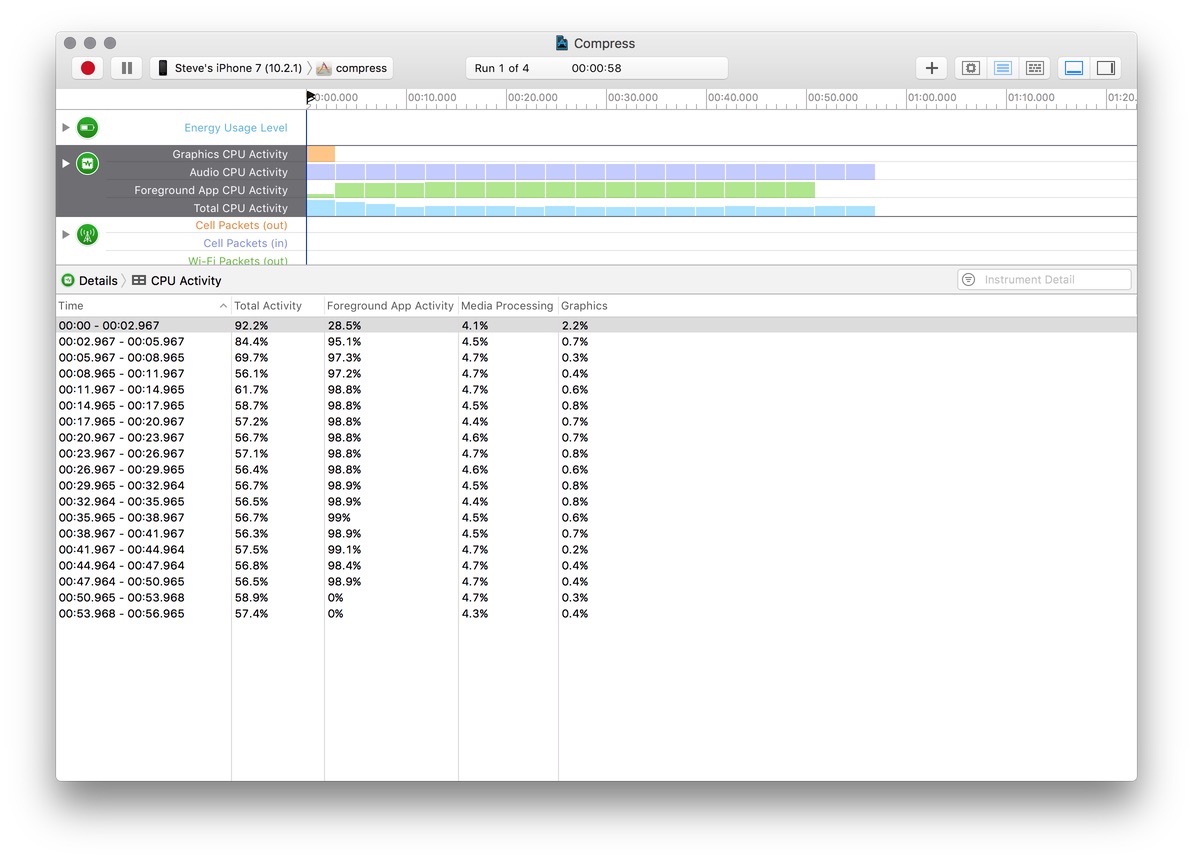Open the compress target app selector
The width and height of the screenshot is (1193, 861).
353,68
